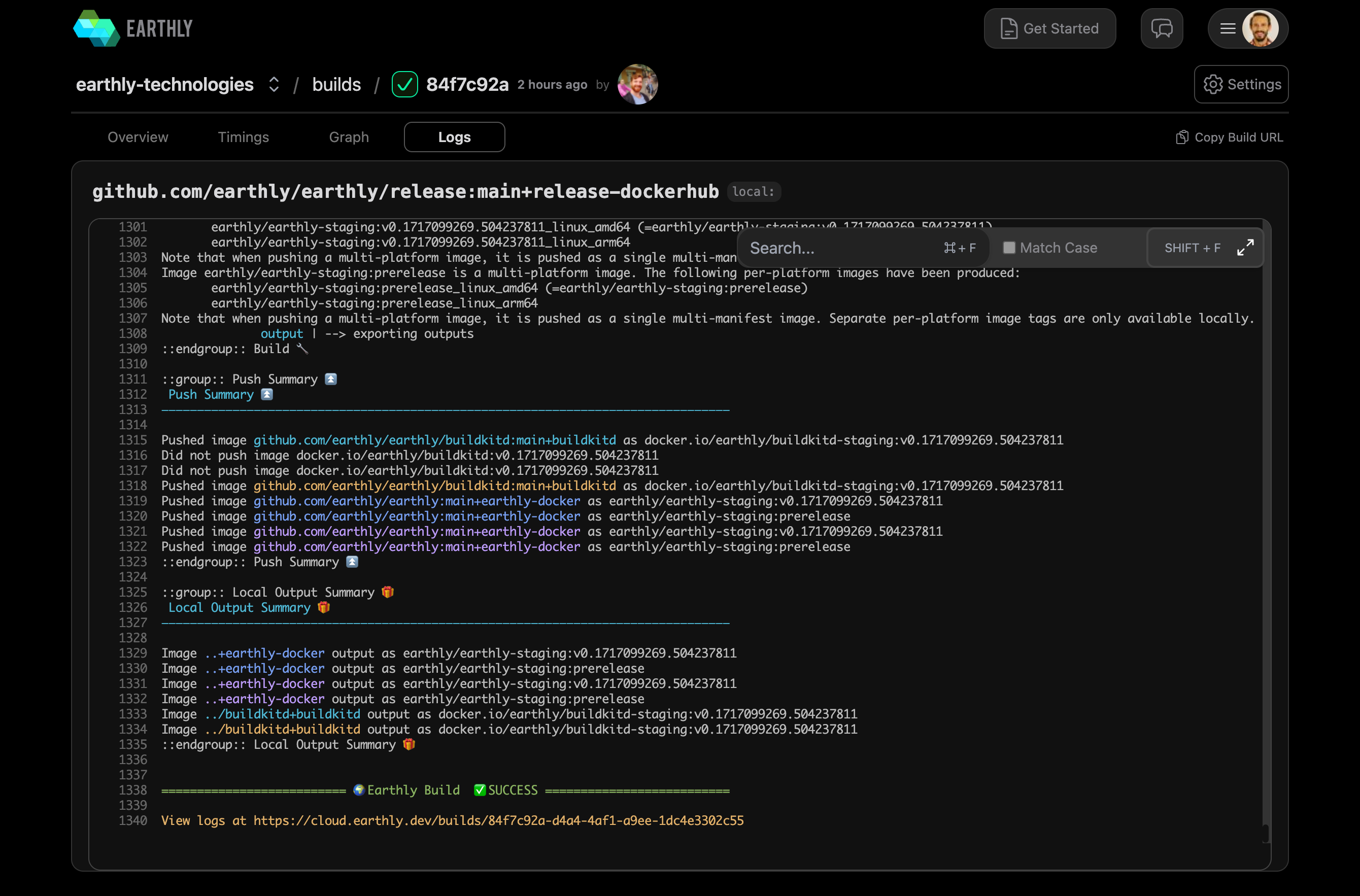
Task: Click the Earthly logo icon
Action: point(96,28)
